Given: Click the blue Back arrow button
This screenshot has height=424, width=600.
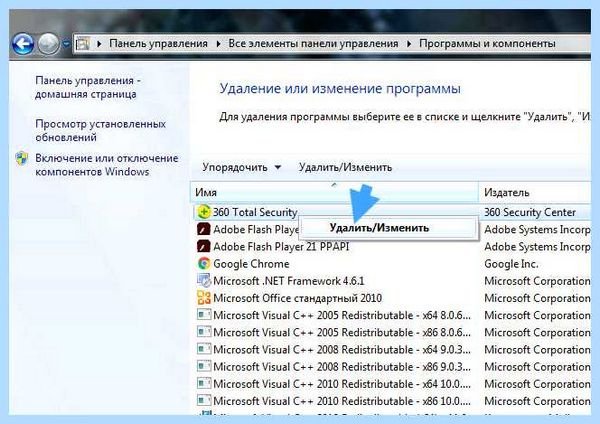Looking at the screenshot, I should pos(23,44).
